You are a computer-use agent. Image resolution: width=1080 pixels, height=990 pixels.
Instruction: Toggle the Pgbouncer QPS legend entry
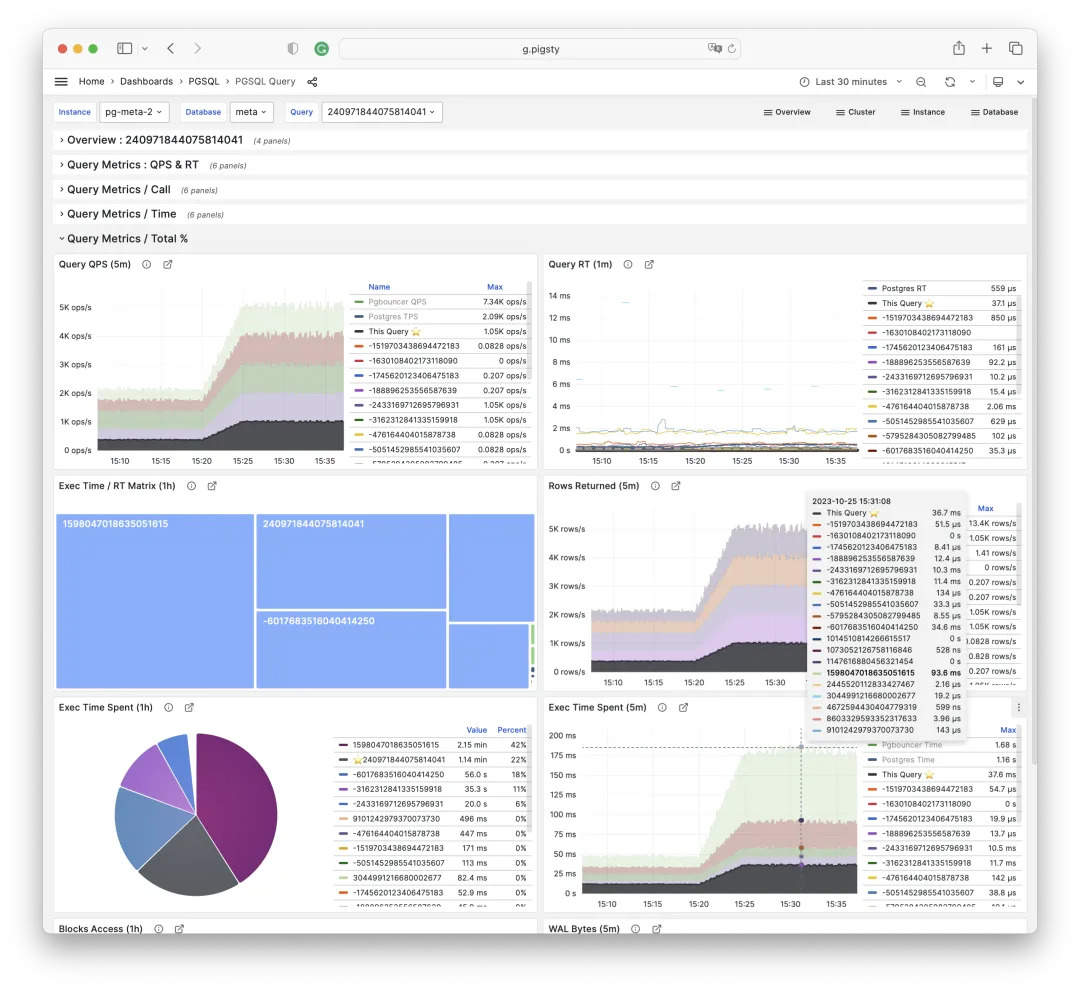[x=398, y=300]
